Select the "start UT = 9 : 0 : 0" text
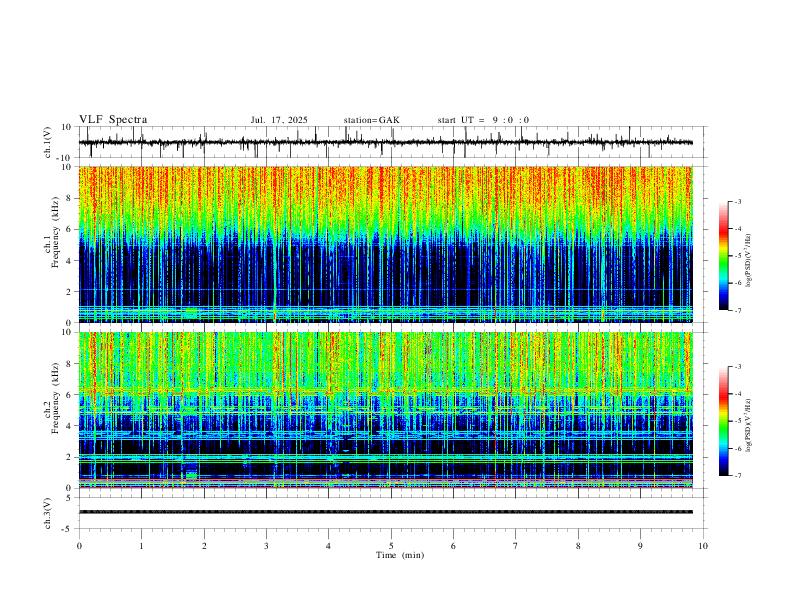 point(483,120)
